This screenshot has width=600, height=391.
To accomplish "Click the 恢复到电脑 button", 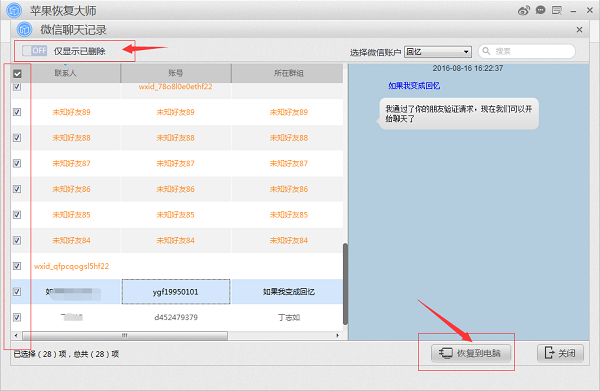I will (471, 353).
